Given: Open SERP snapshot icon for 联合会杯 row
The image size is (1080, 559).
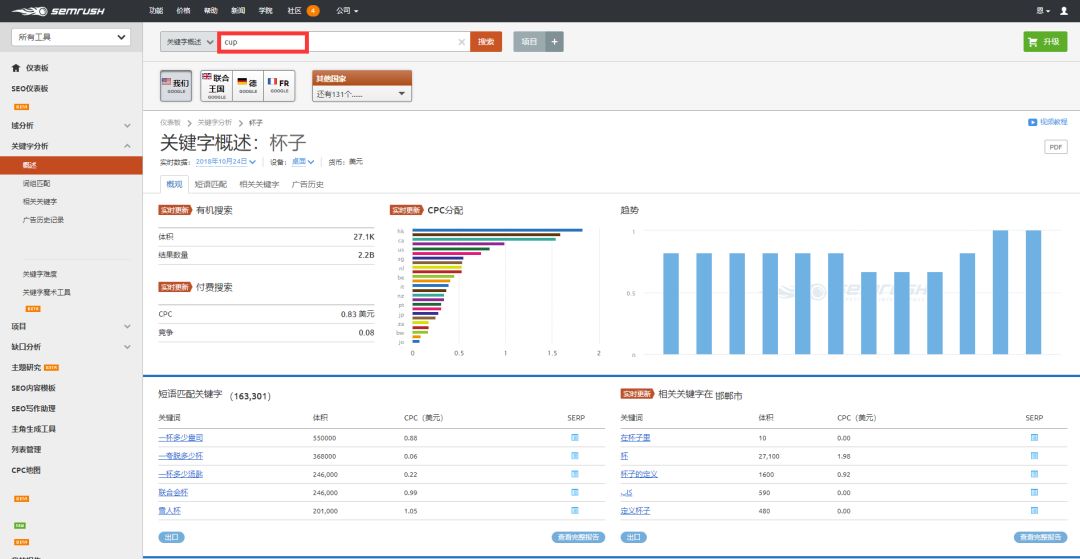Looking at the screenshot, I should [574, 492].
